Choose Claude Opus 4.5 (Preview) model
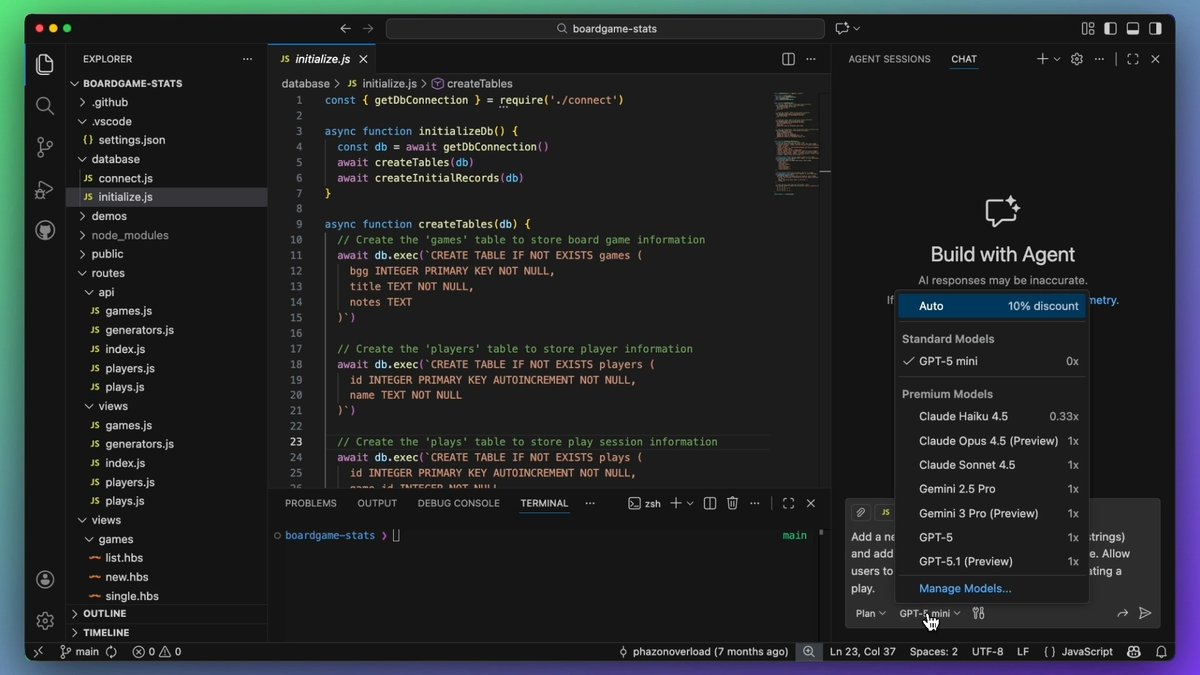This screenshot has height=675, width=1200. coord(991,441)
